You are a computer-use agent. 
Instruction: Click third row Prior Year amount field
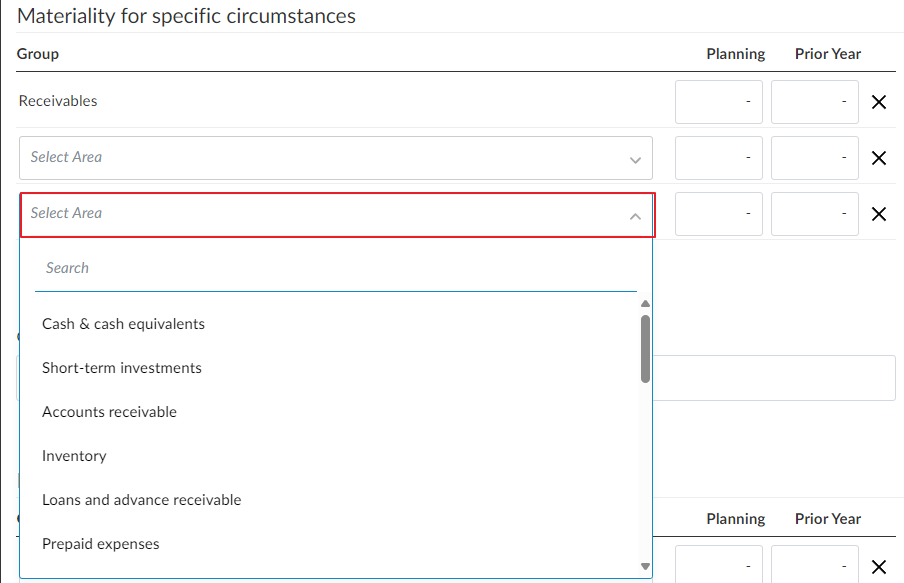point(814,214)
